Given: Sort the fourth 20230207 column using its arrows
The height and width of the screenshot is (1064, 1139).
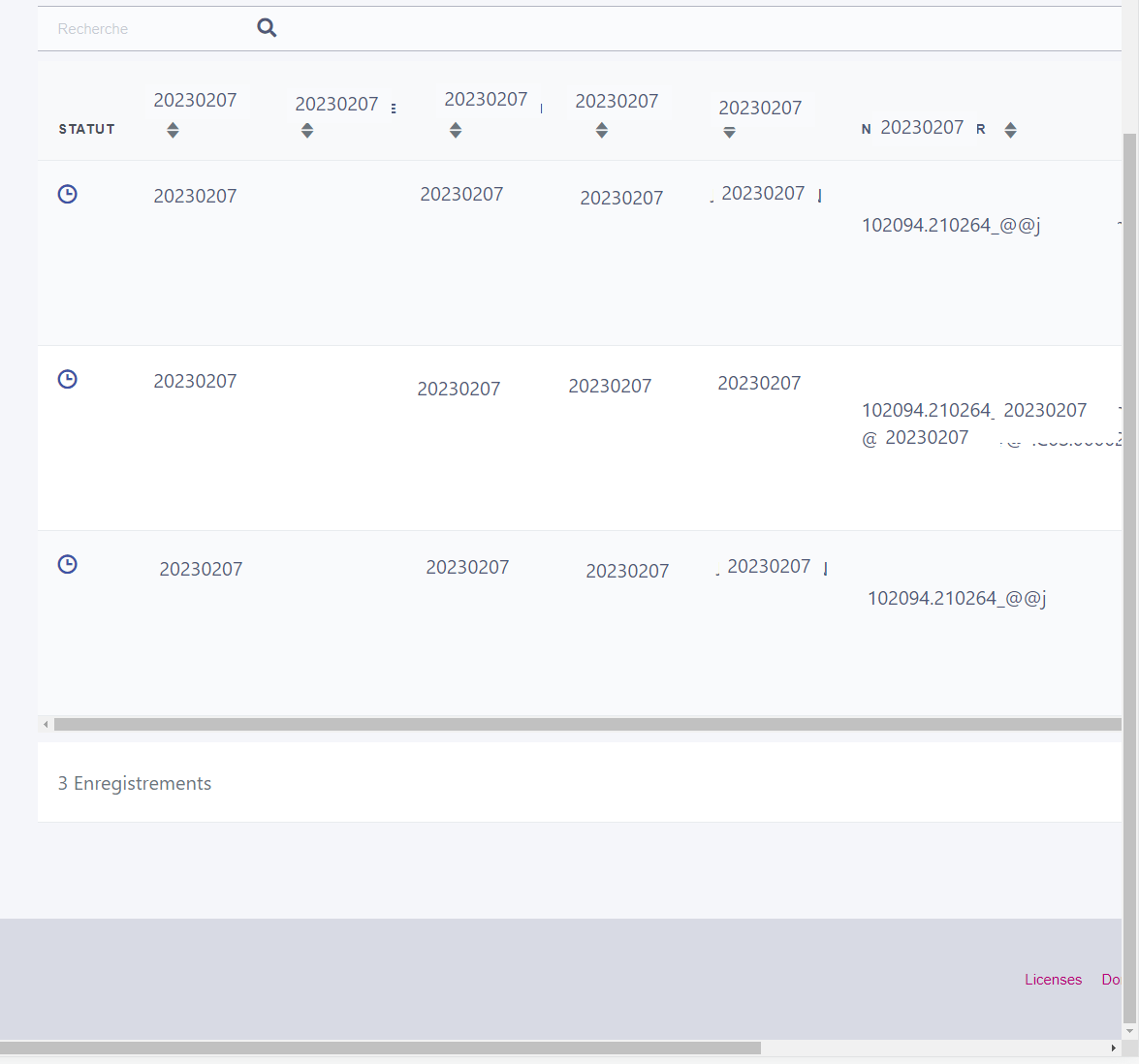Looking at the screenshot, I should [x=602, y=130].
